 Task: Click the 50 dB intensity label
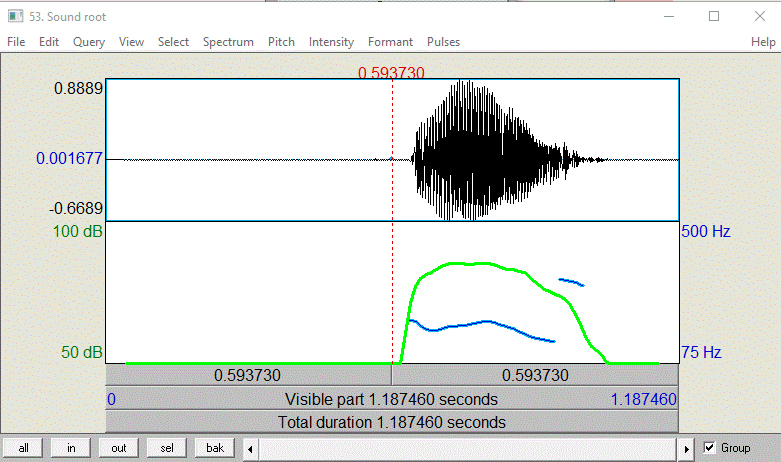click(82, 352)
